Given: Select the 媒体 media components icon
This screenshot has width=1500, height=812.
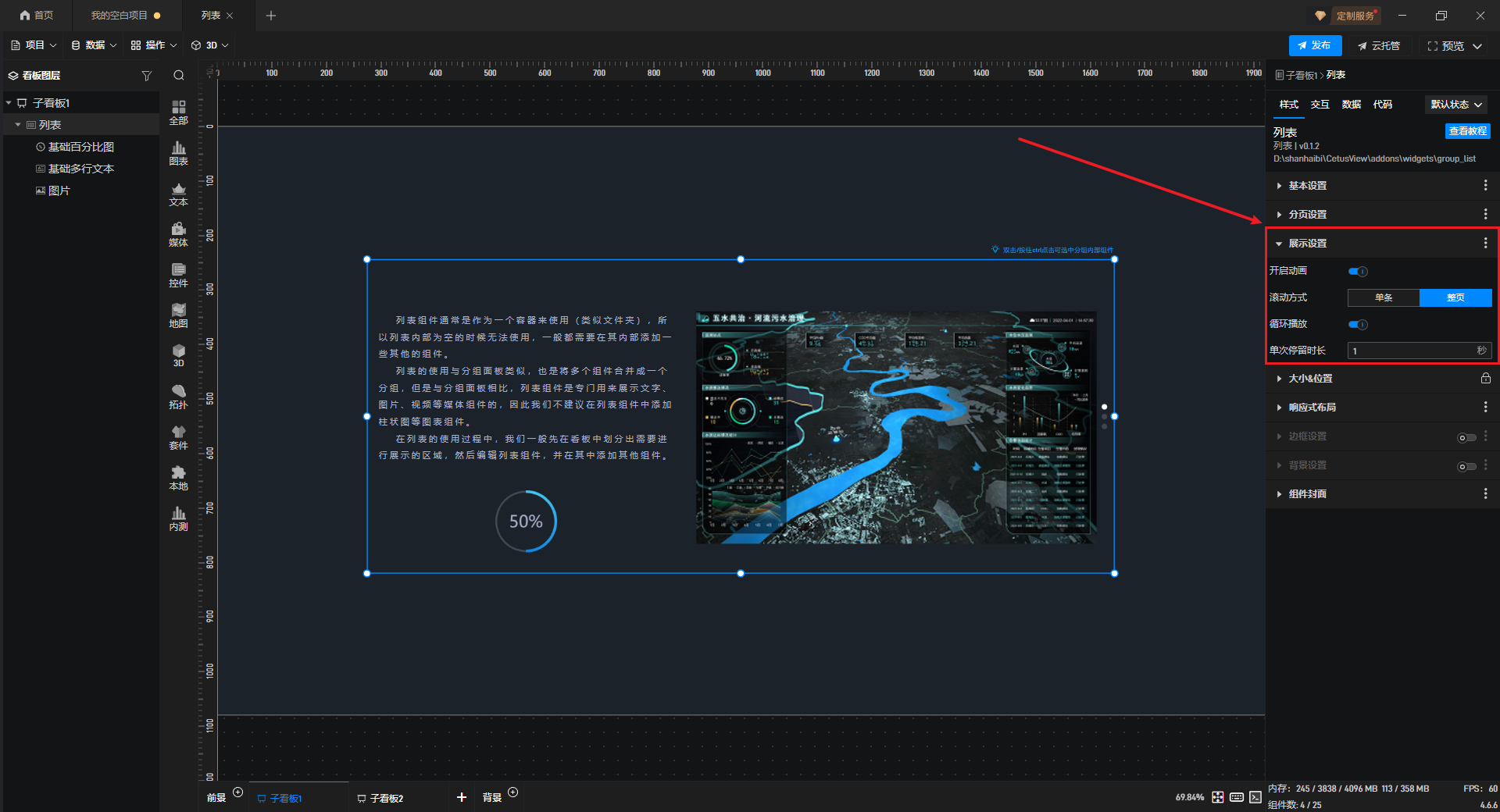Looking at the screenshot, I should 178,234.
